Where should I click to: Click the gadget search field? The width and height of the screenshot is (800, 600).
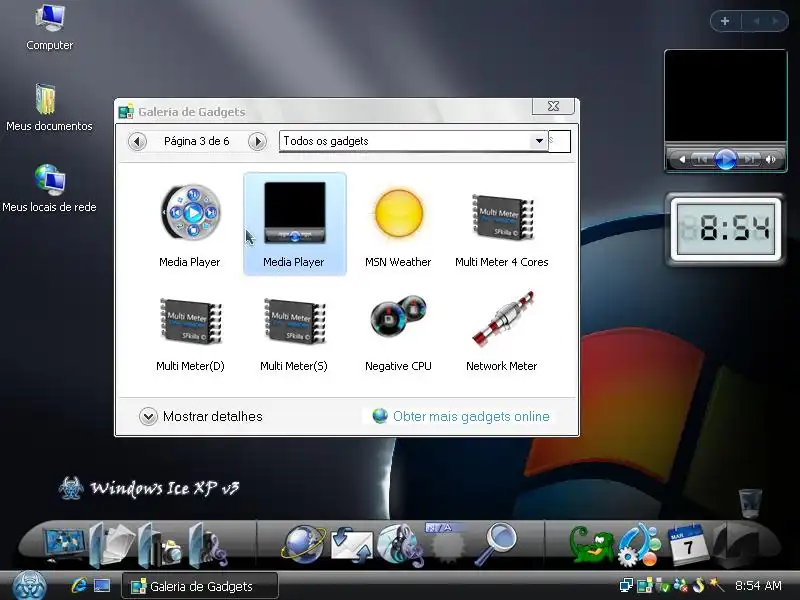click(x=560, y=141)
